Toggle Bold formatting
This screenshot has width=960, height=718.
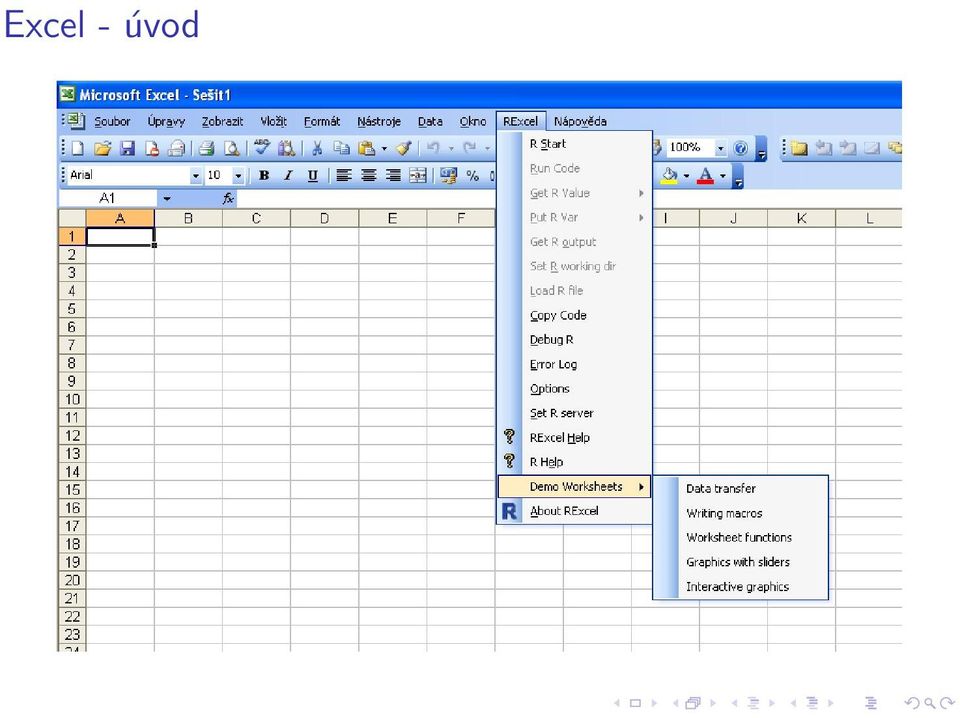(264, 175)
